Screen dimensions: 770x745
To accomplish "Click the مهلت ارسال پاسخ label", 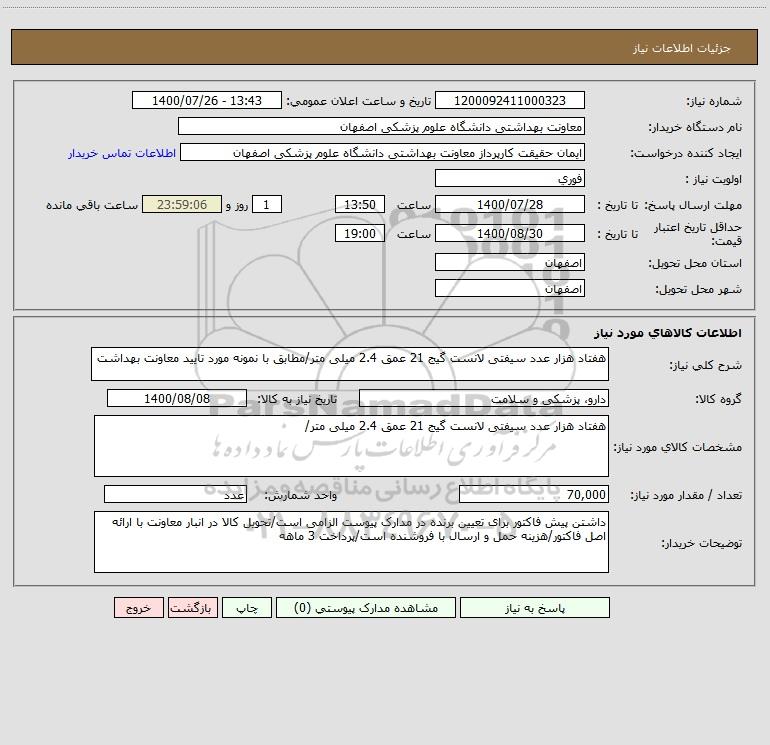I will (x=693, y=205).
